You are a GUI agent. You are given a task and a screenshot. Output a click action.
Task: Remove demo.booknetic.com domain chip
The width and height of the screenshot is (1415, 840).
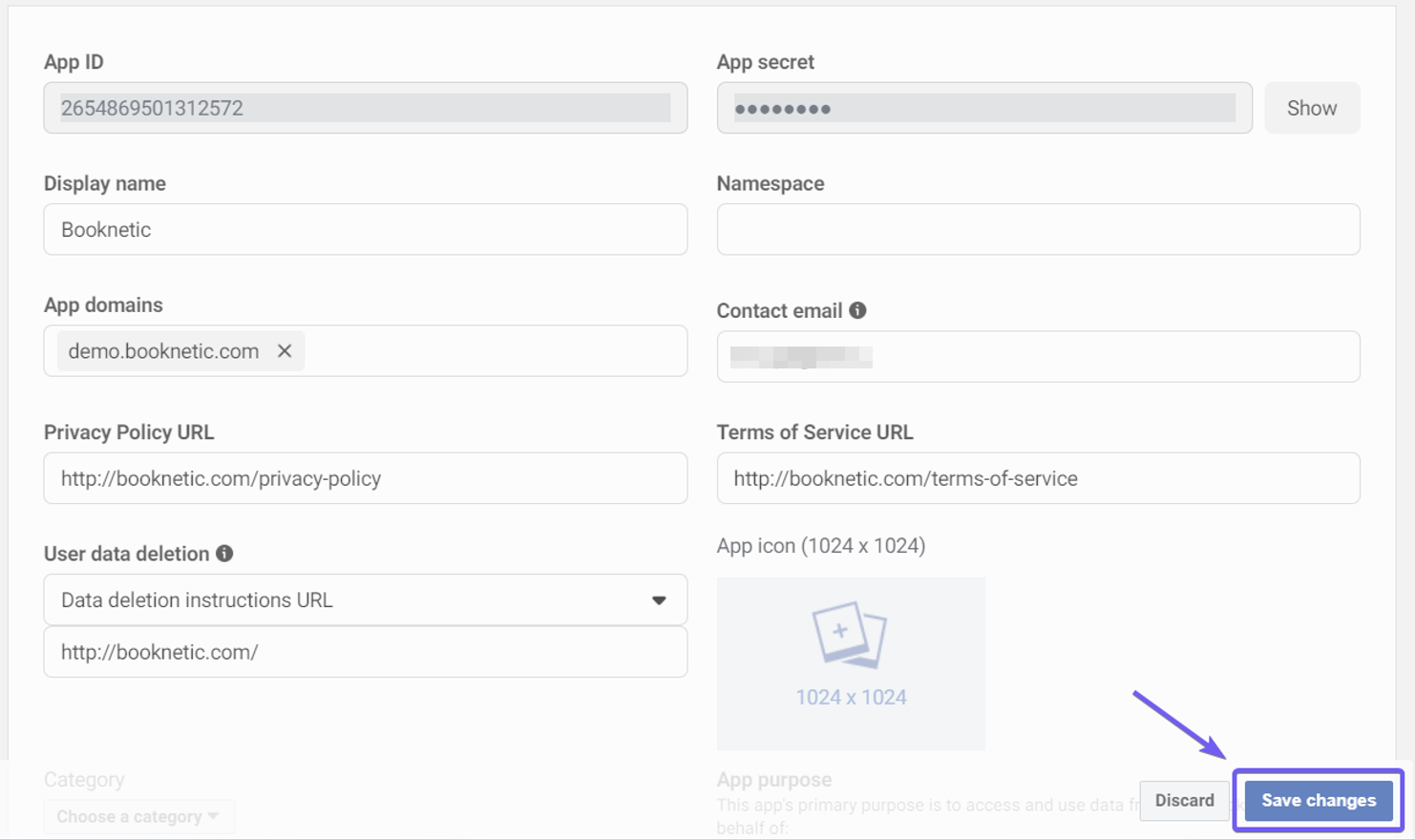pos(285,351)
